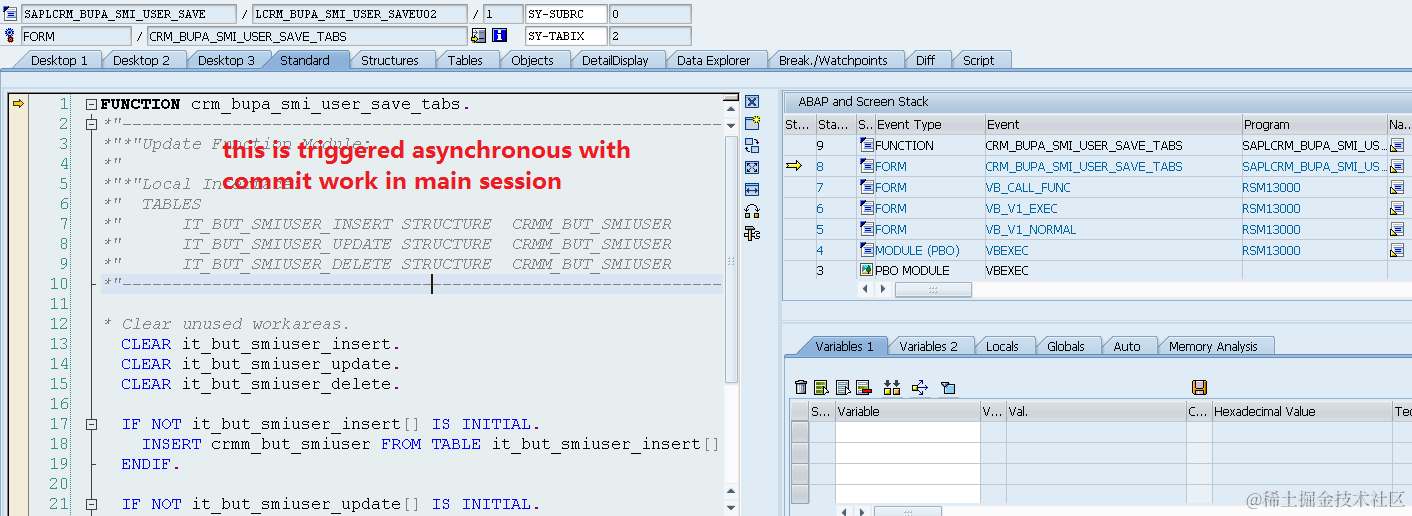Click the new tool icon with yellow star
This screenshot has height=516, width=1412.
click(x=752, y=123)
